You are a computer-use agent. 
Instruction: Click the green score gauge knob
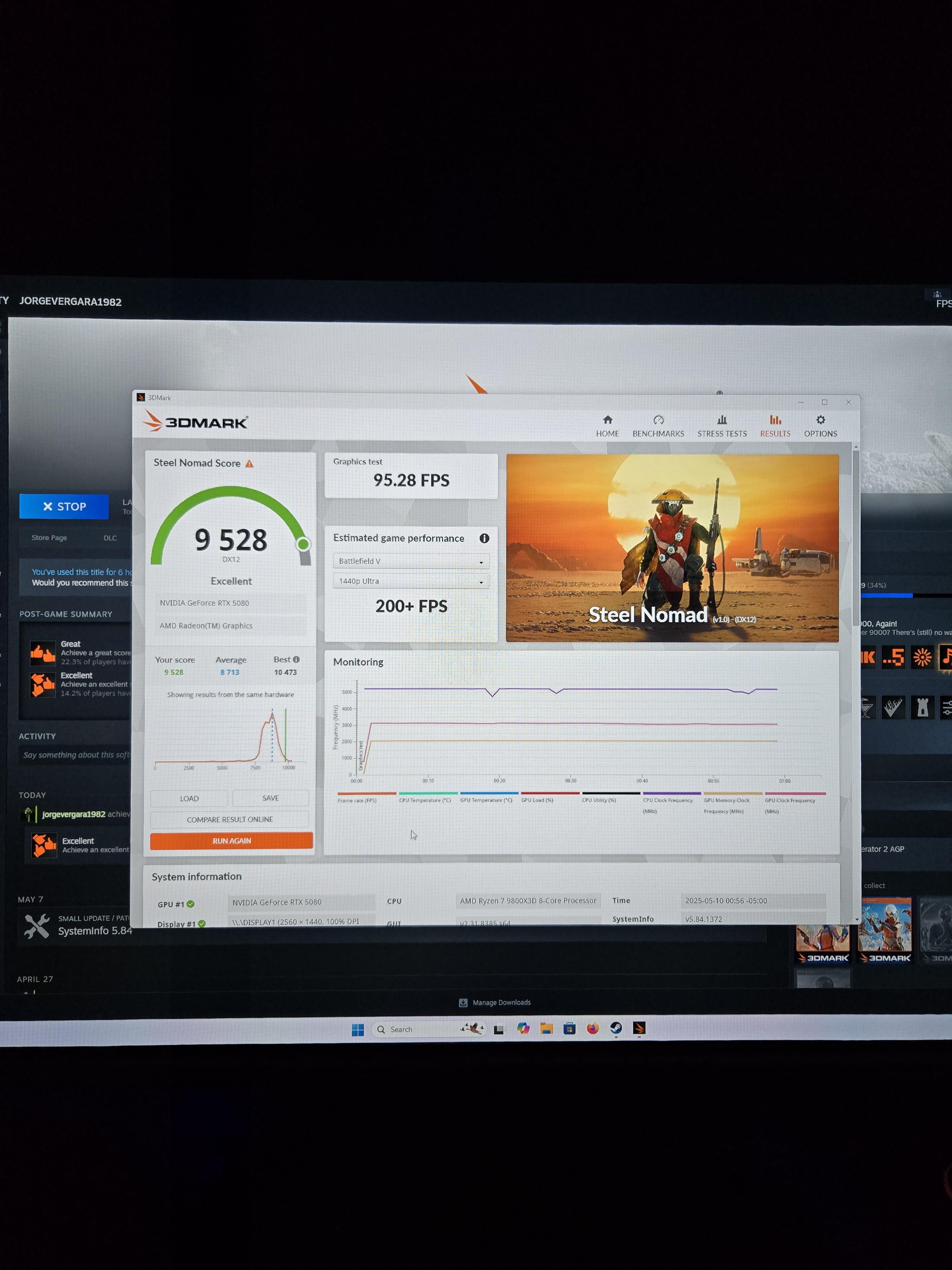click(x=303, y=544)
